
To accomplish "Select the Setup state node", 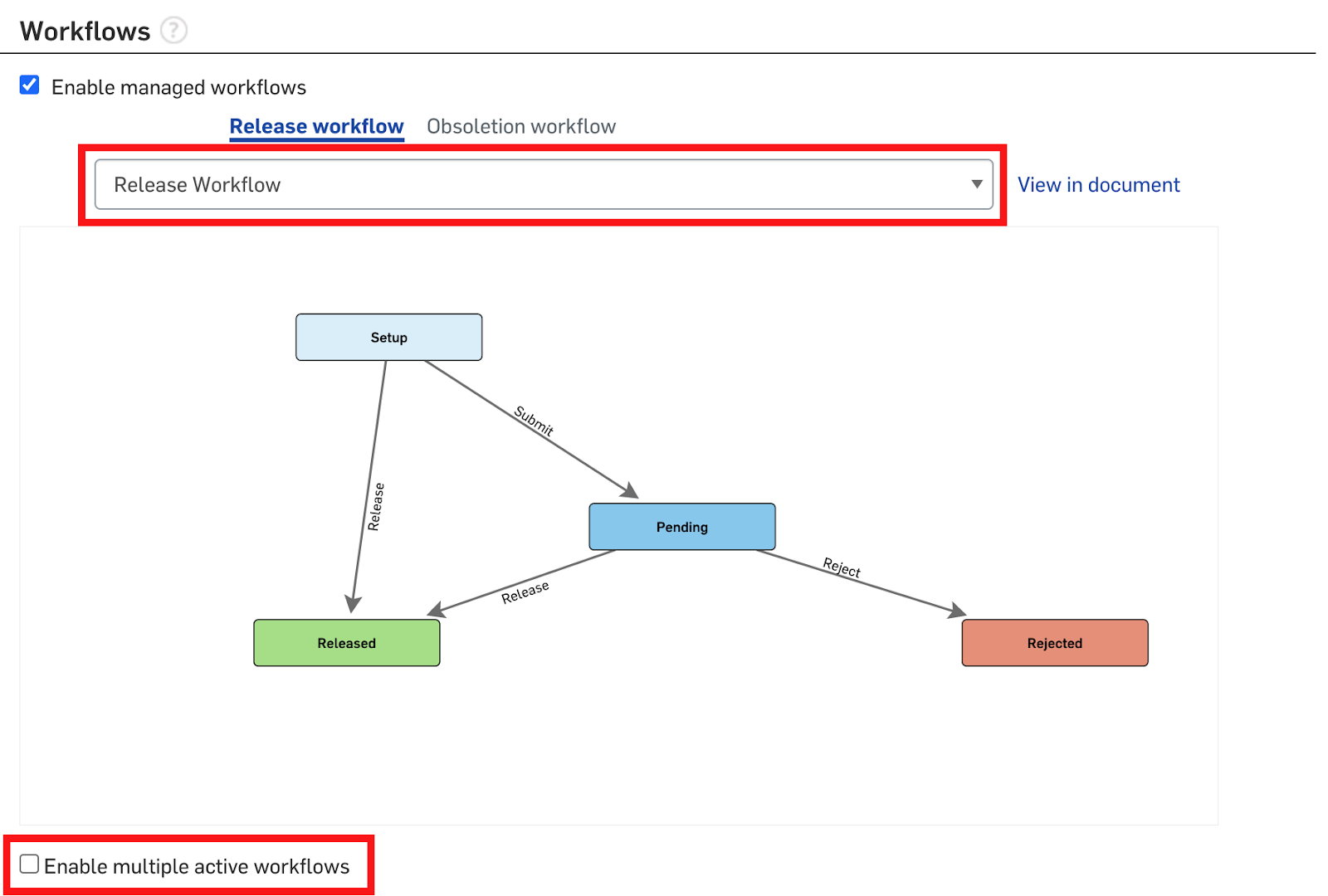I will point(388,338).
